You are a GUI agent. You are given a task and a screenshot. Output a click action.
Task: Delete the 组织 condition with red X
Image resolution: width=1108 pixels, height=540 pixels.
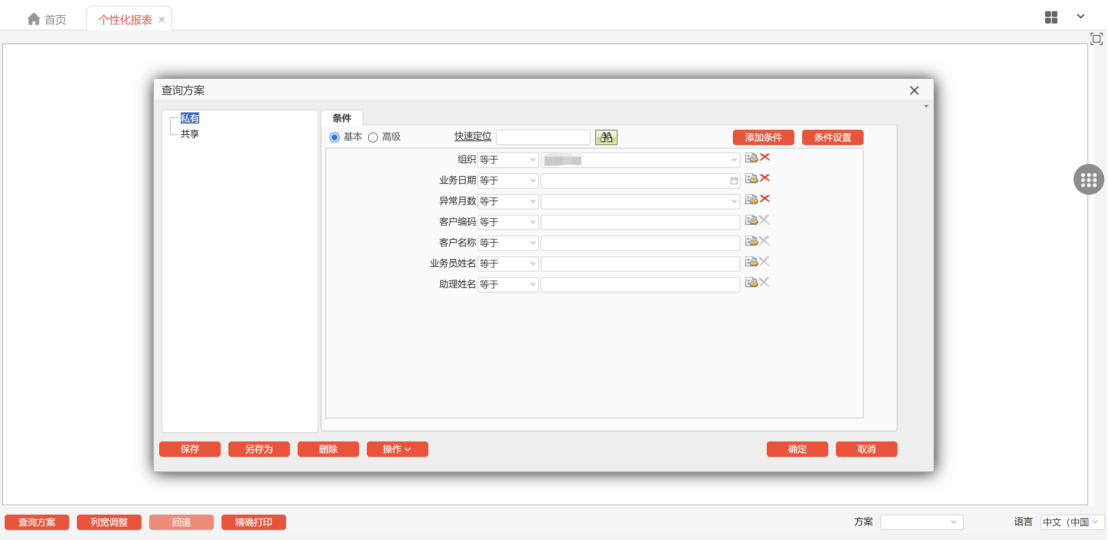765,158
